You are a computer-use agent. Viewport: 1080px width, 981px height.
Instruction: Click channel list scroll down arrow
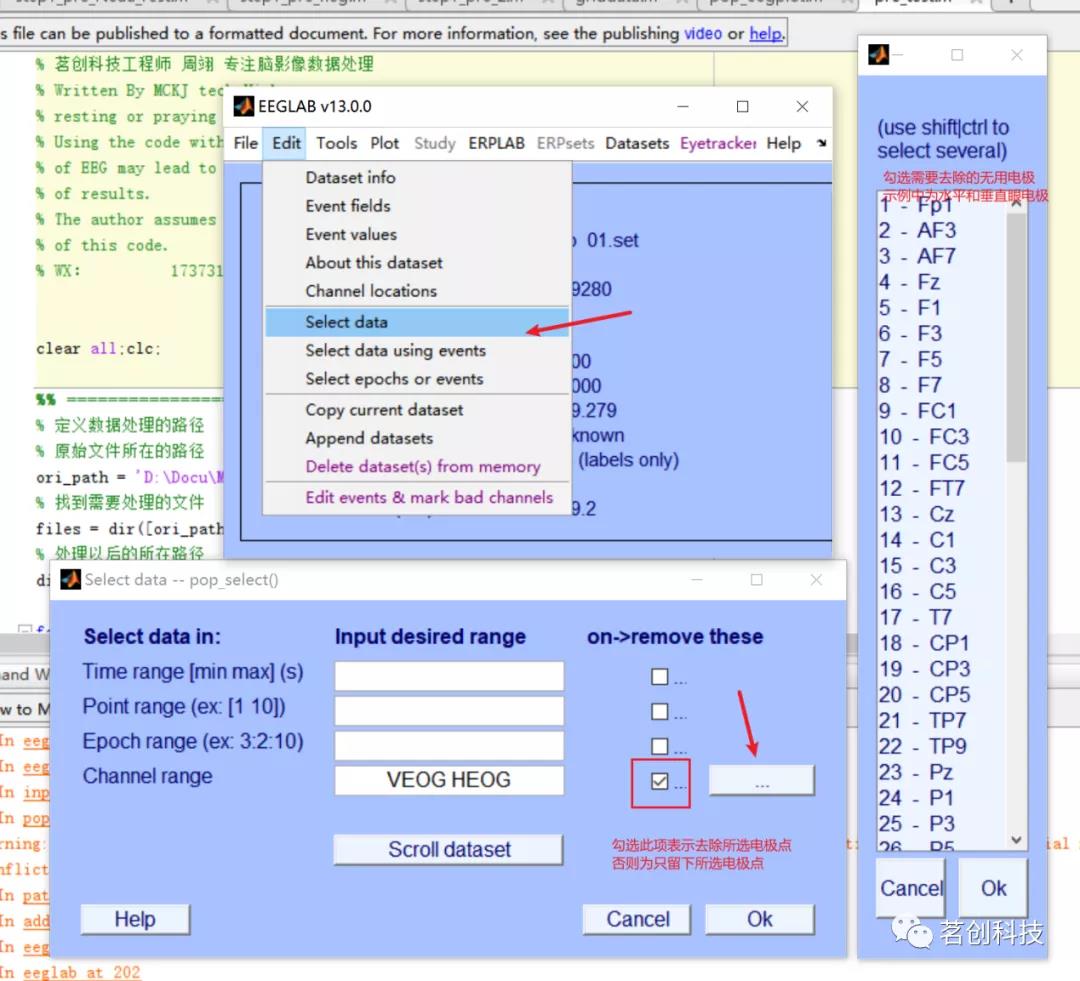(x=1016, y=840)
